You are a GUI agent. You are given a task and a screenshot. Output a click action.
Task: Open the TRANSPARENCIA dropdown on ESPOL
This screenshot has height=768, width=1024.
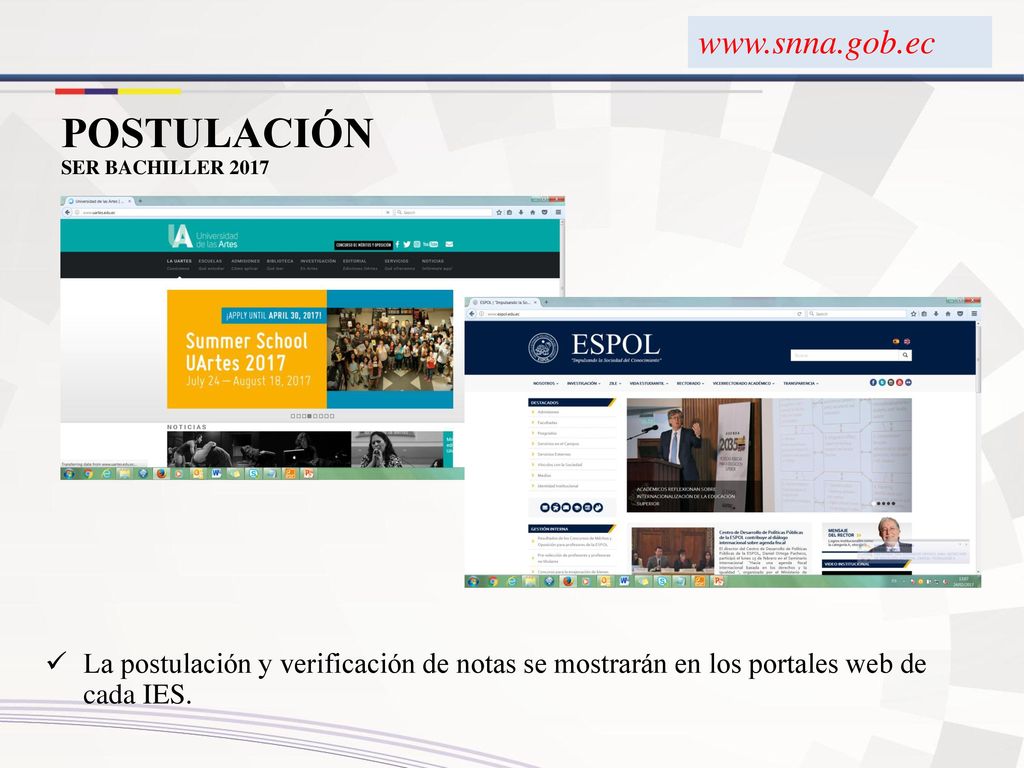[801, 383]
